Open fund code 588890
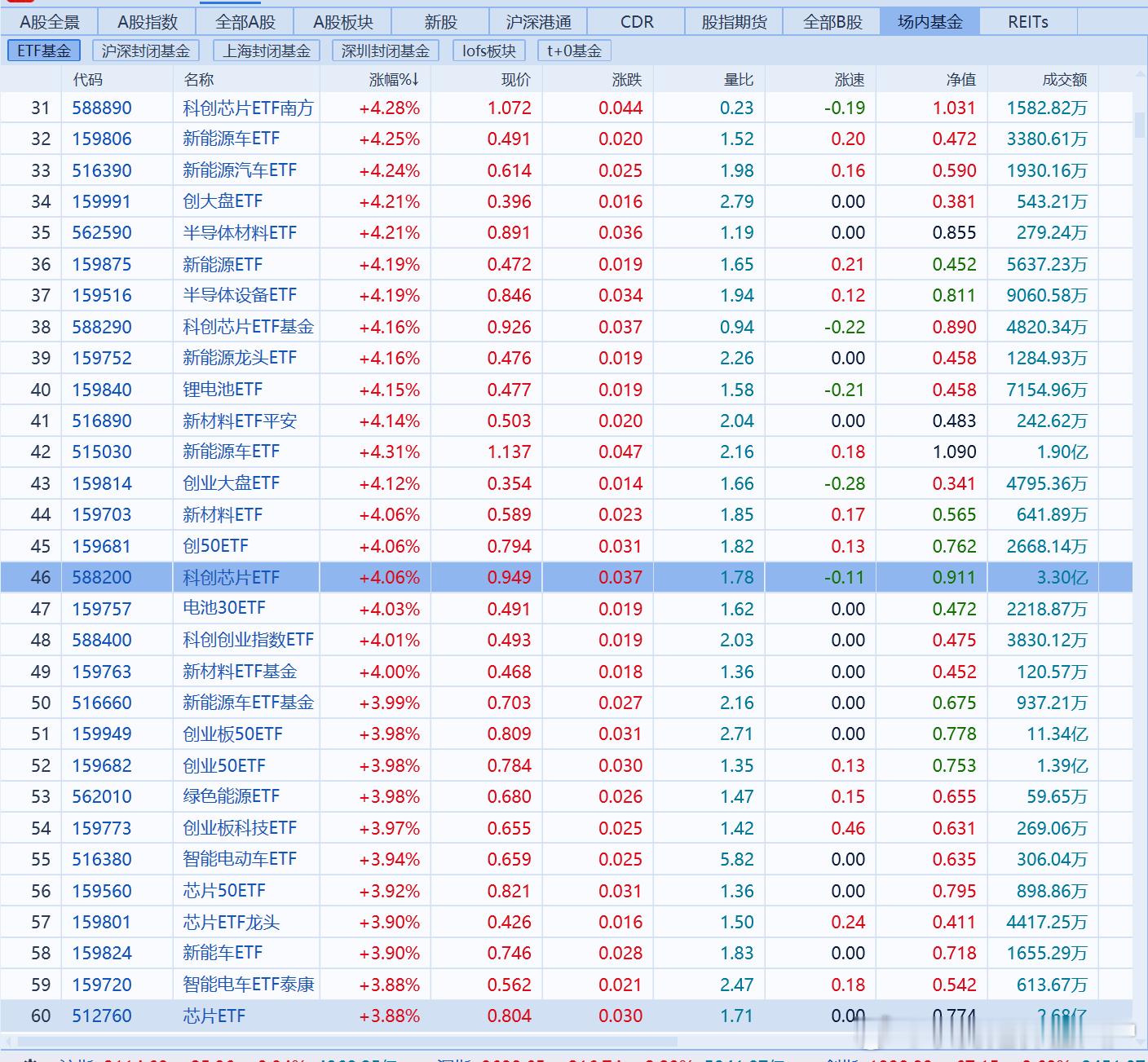Viewport: 1148px width, 1062px height. pos(102,108)
